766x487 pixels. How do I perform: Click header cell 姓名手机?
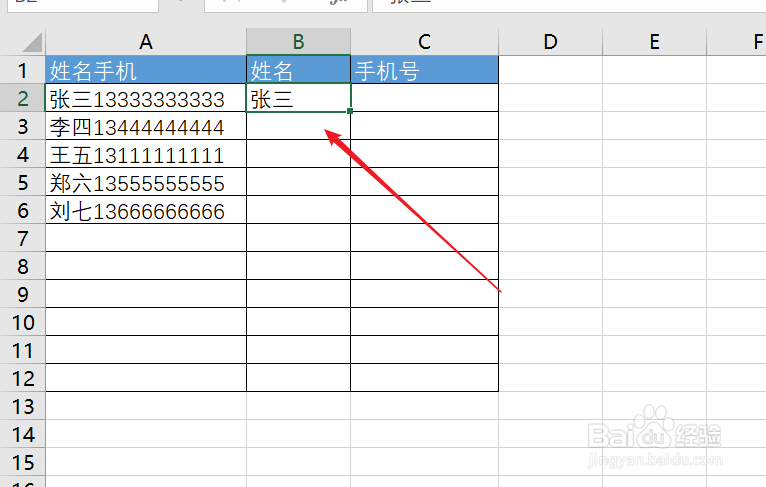[x=146, y=70]
